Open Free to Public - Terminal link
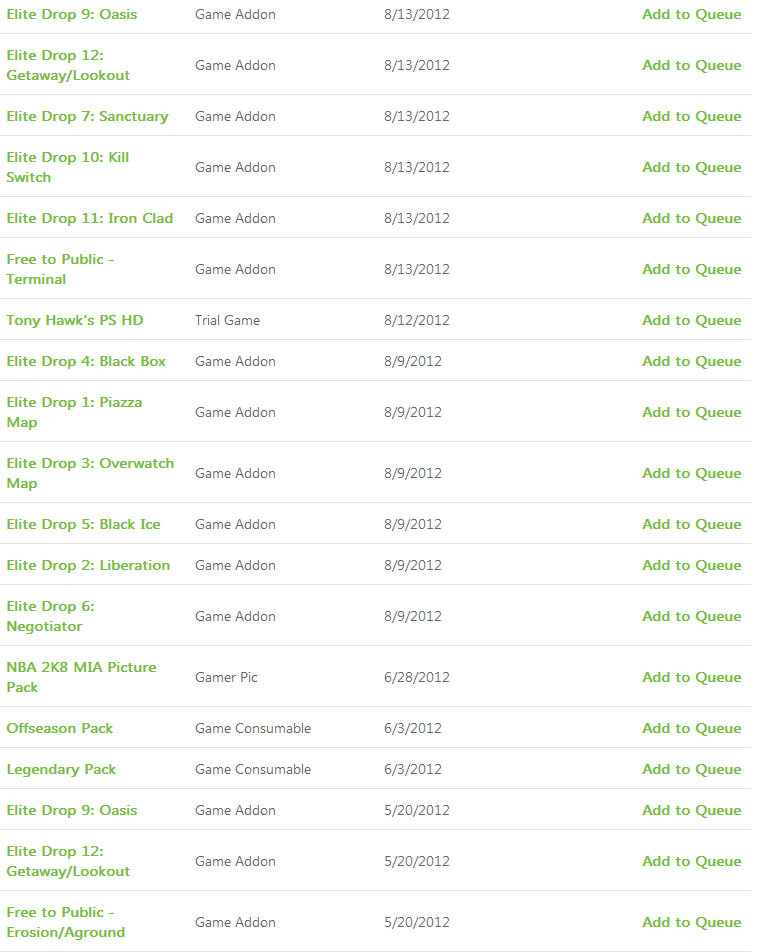This screenshot has width=763, height=952. pos(61,269)
